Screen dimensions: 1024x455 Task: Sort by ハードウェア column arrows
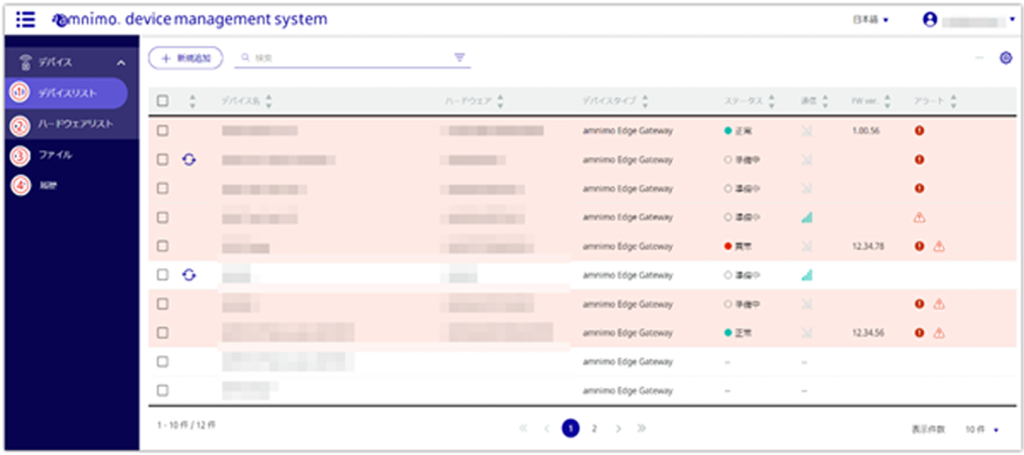[x=500, y=101]
